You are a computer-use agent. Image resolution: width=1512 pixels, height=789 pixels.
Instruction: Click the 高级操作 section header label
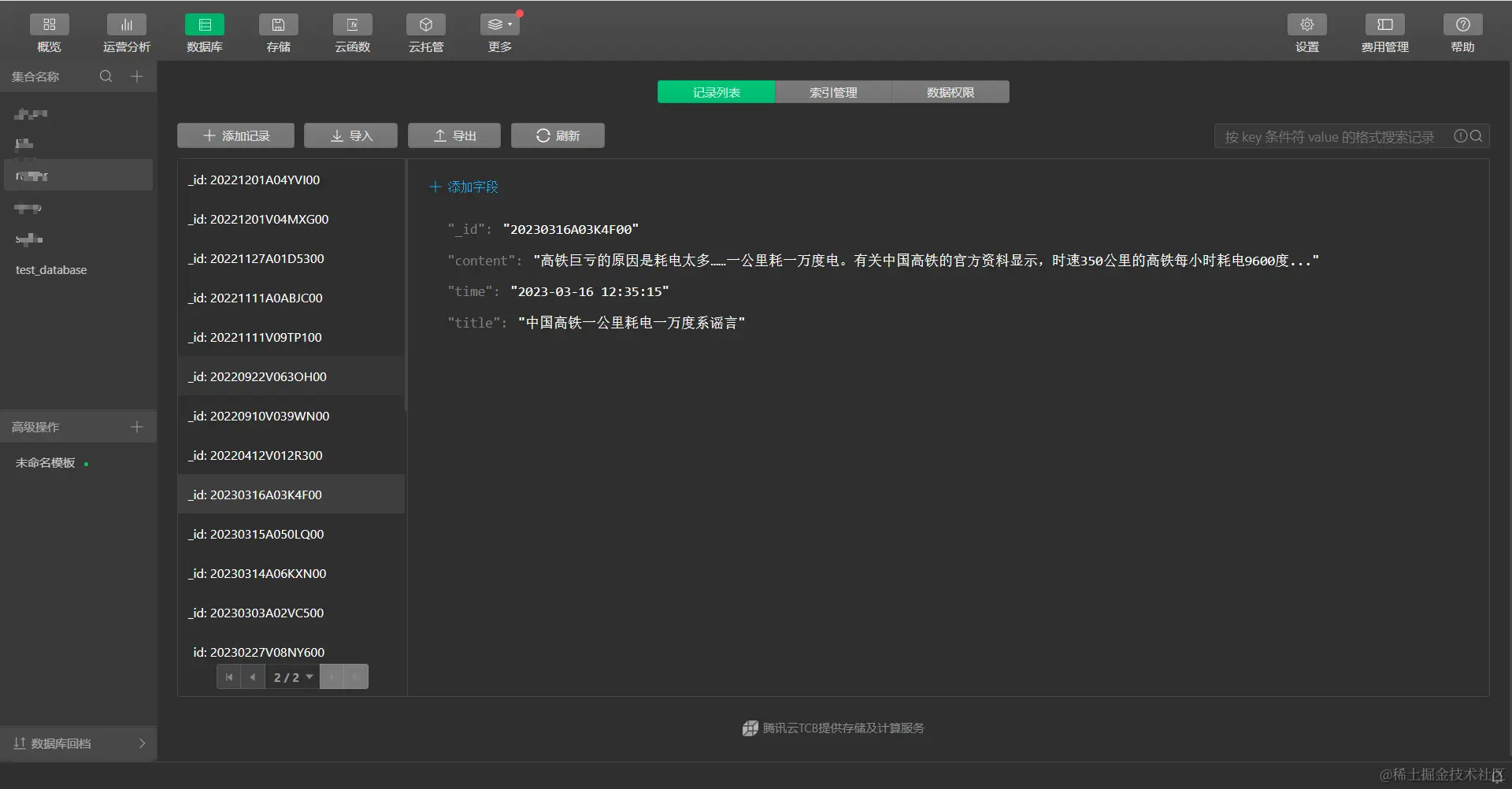point(35,427)
